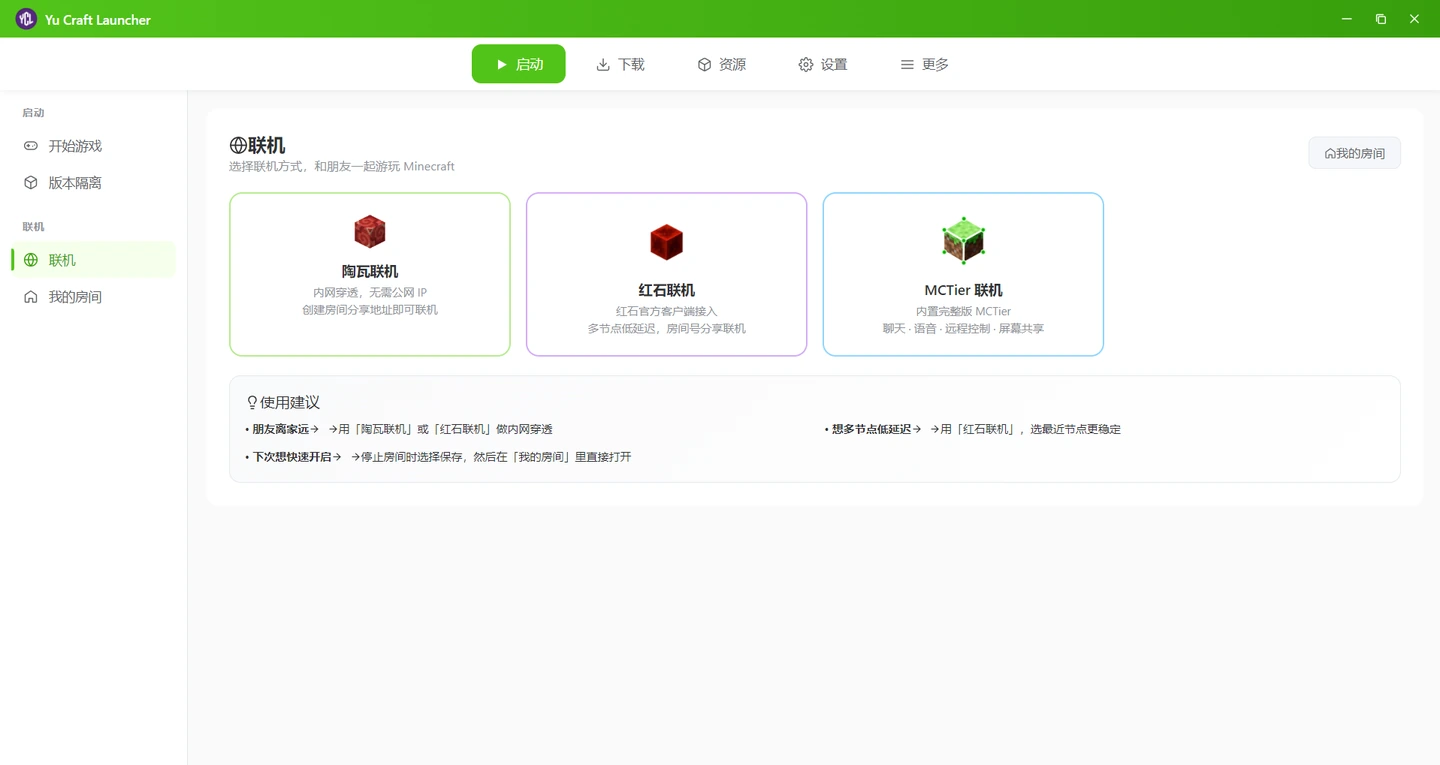Image resolution: width=1440 pixels, height=765 pixels.
Task: Click the description 内置完整版 MCTier
Action: (963, 312)
